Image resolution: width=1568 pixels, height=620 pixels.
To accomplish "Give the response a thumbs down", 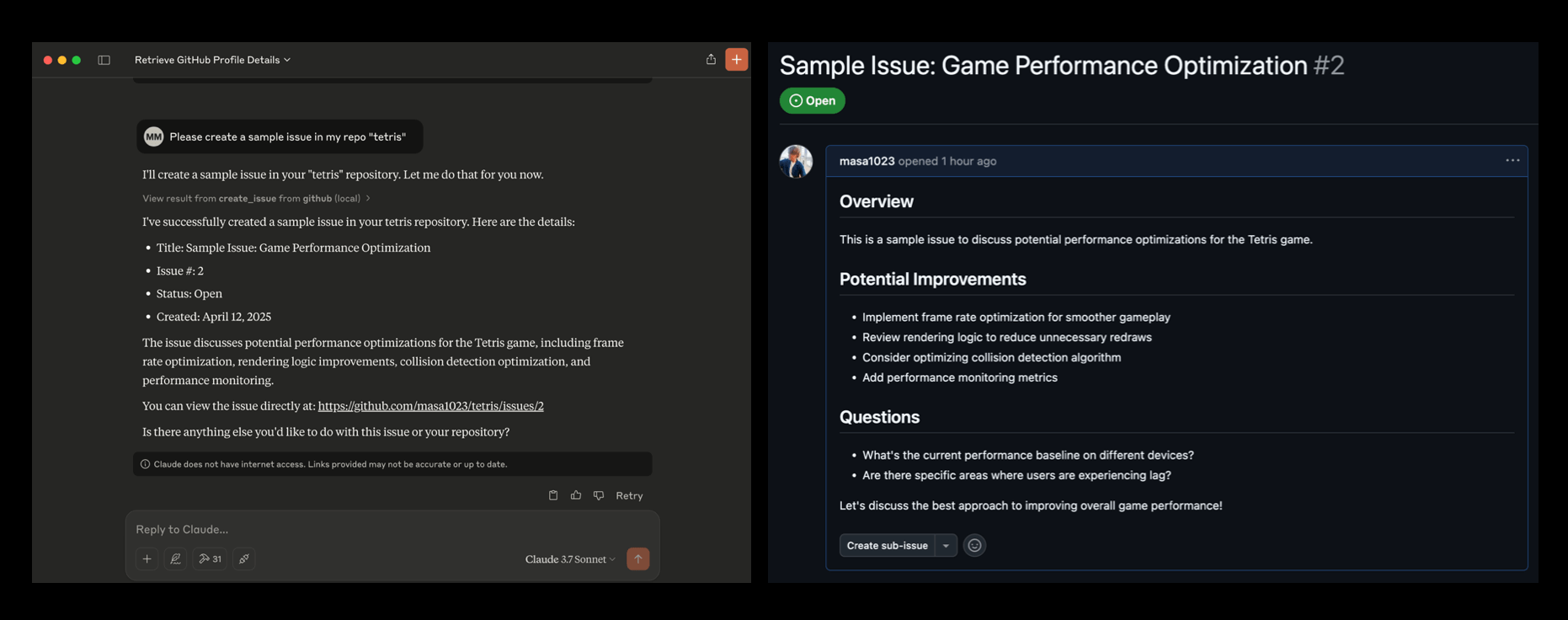I will tap(599, 495).
